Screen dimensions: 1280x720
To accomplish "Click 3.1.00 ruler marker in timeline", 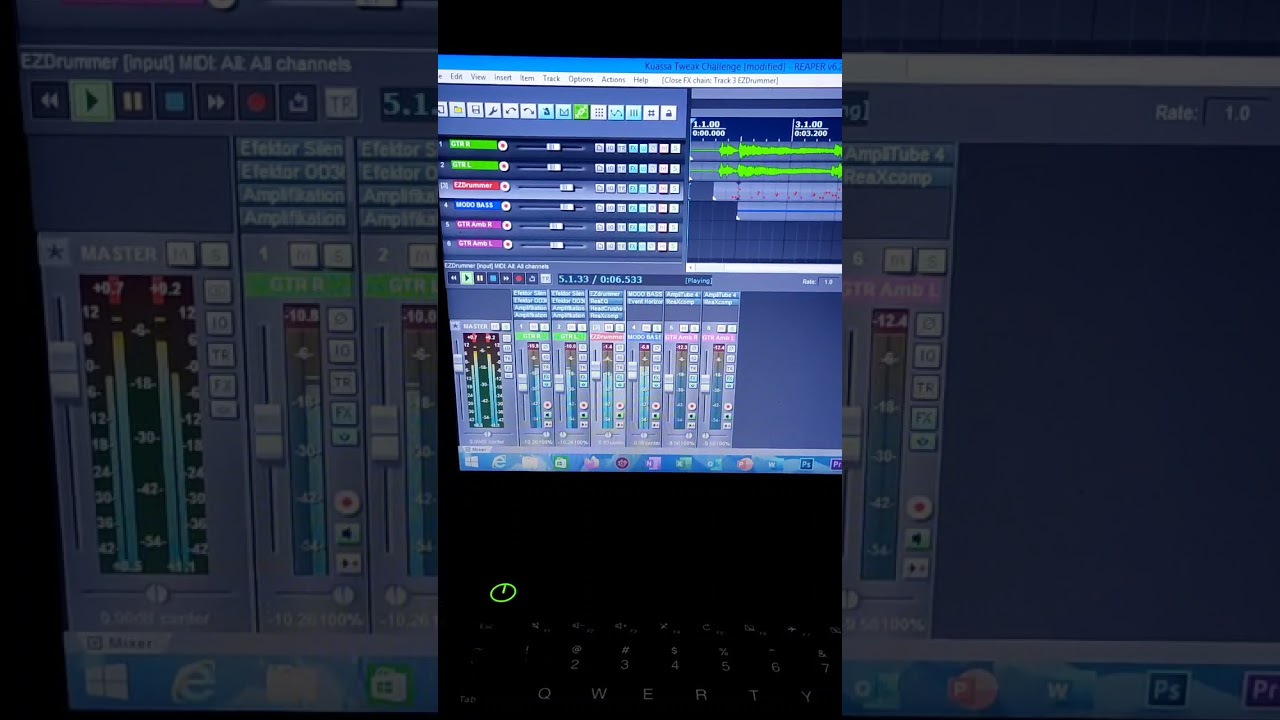I will click(809, 124).
